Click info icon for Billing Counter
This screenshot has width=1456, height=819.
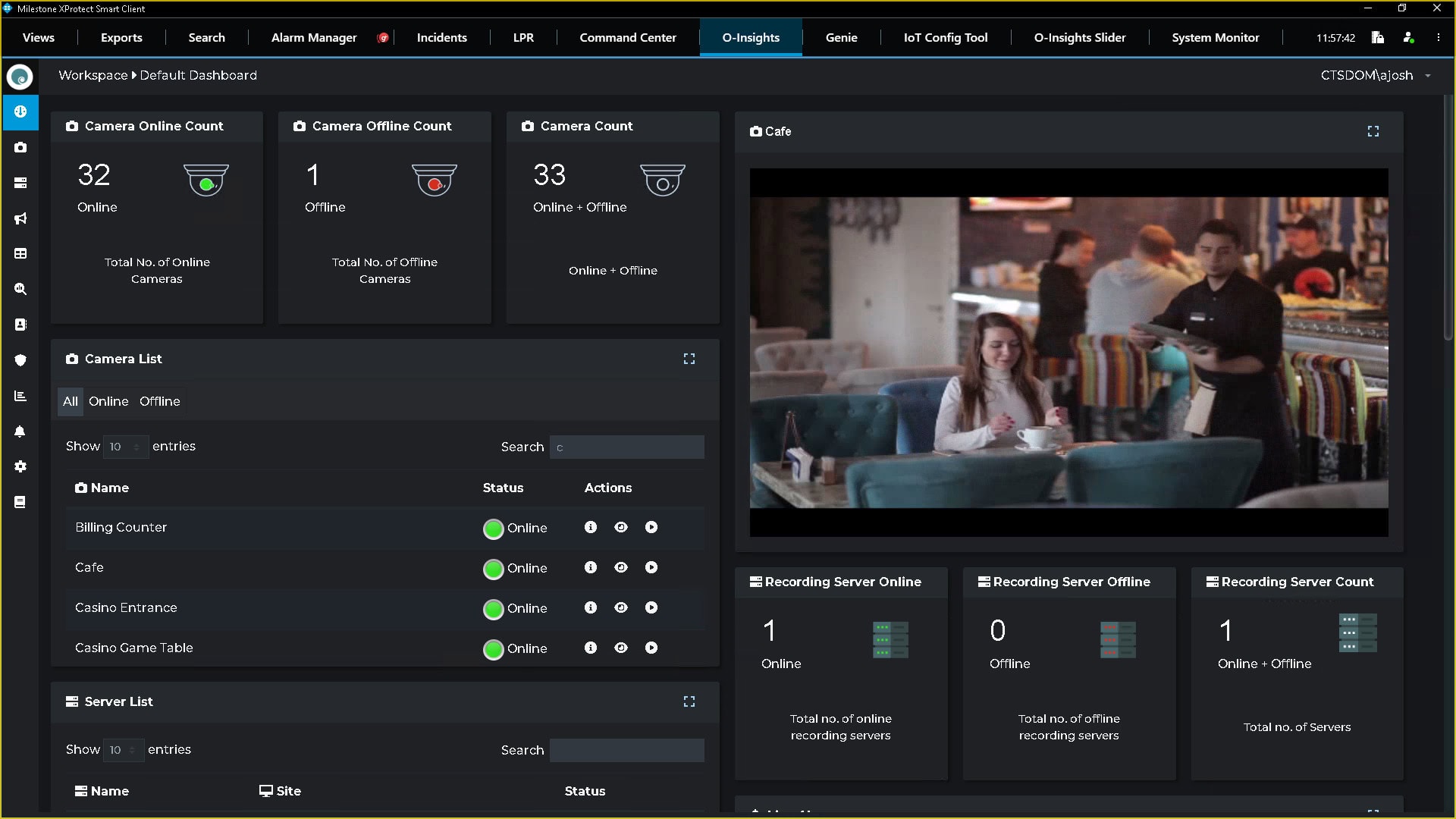(x=591, y=527)
